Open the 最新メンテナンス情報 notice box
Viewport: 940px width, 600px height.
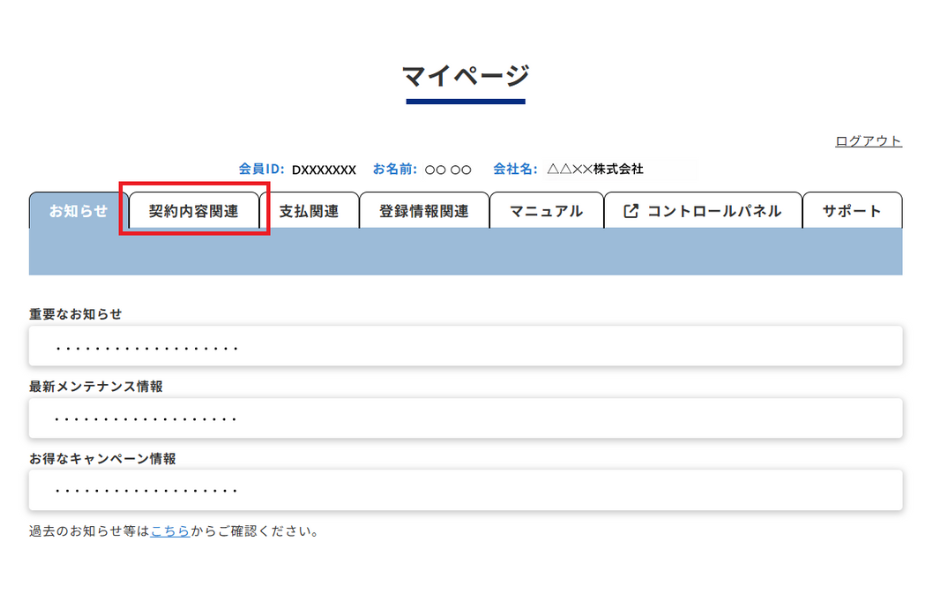(x=465, y=418)
